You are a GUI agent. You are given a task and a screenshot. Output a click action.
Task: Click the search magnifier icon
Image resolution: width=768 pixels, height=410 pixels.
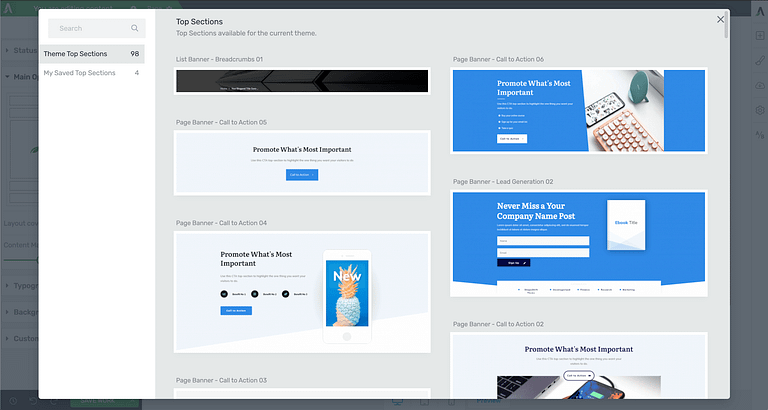click(135, 29)
